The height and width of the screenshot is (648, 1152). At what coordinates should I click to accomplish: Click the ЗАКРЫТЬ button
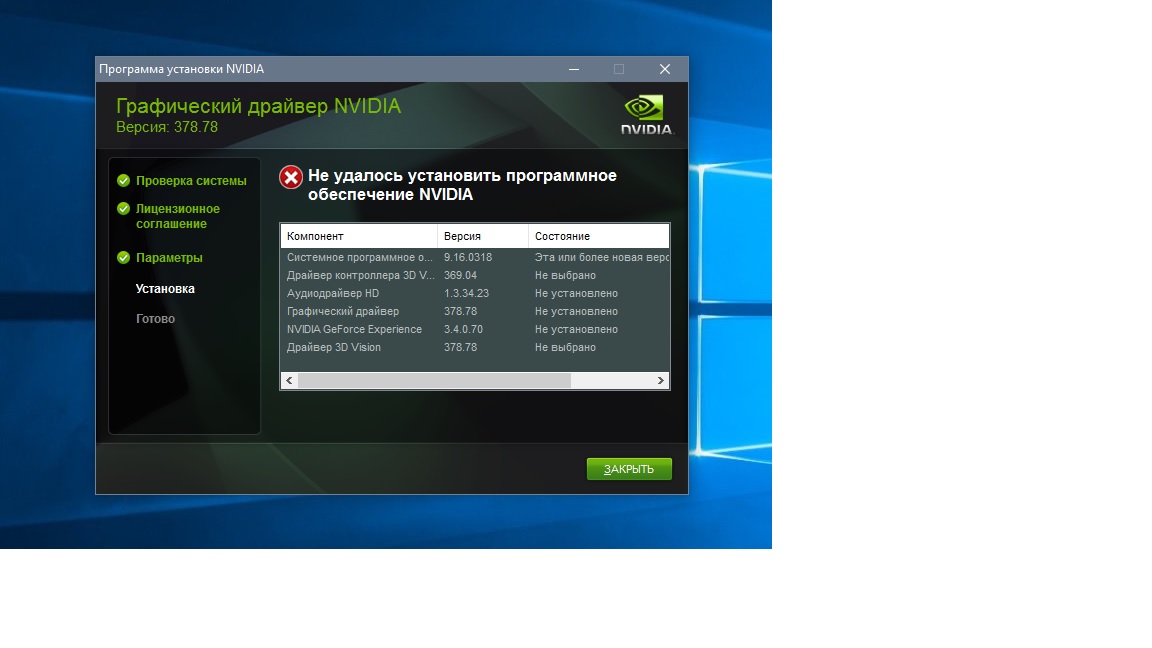click(x=629, y=469)
